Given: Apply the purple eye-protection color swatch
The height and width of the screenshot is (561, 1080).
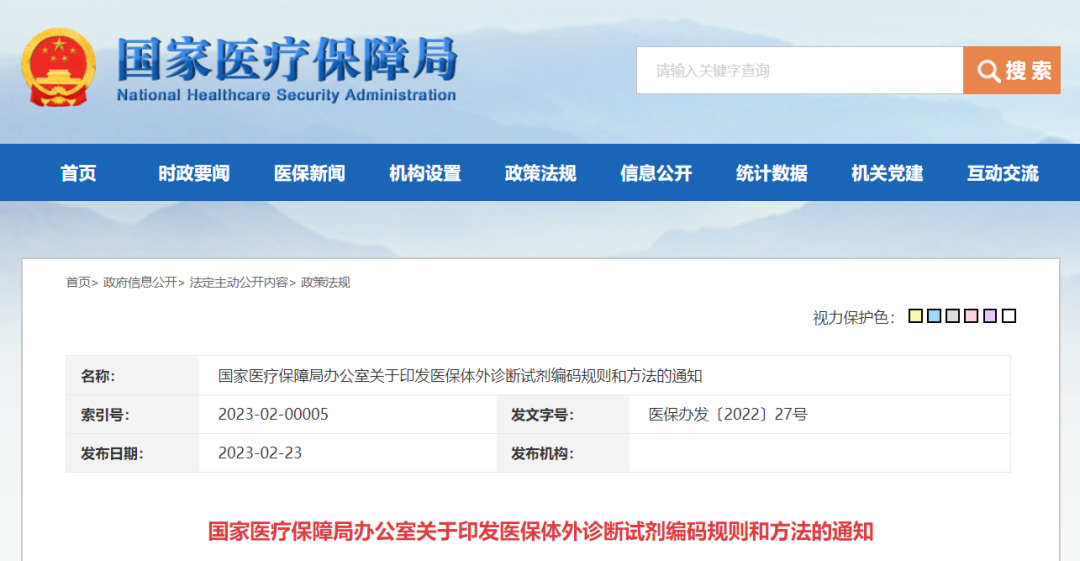Looking at the screenshot, I should (x=990, y=317).
